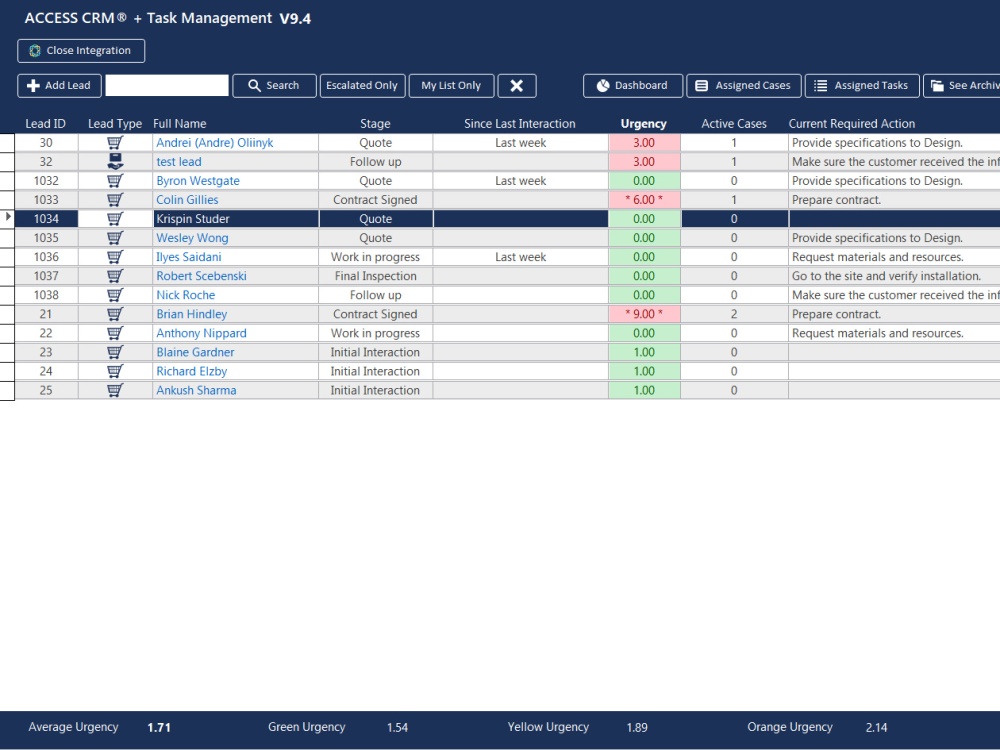Click the Dashboard pie chart icon

point(604,85)
